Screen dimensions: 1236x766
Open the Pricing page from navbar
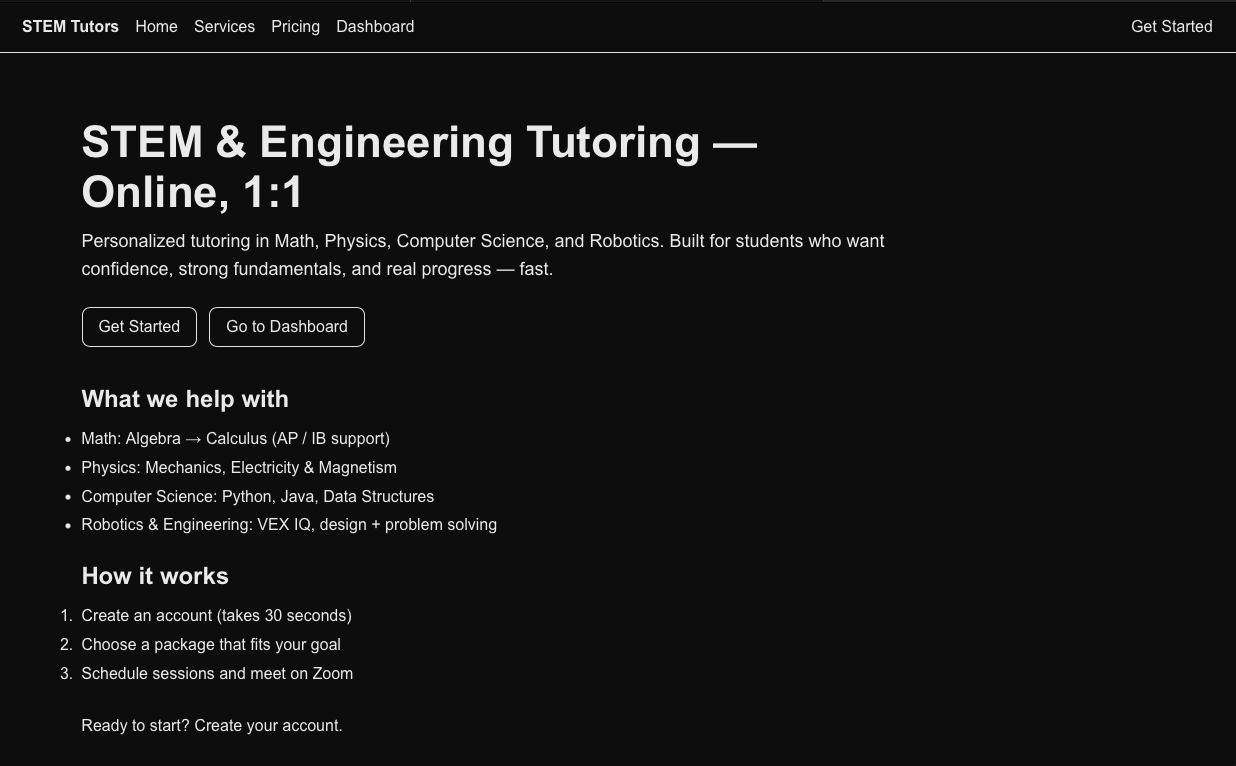[295, 27]
